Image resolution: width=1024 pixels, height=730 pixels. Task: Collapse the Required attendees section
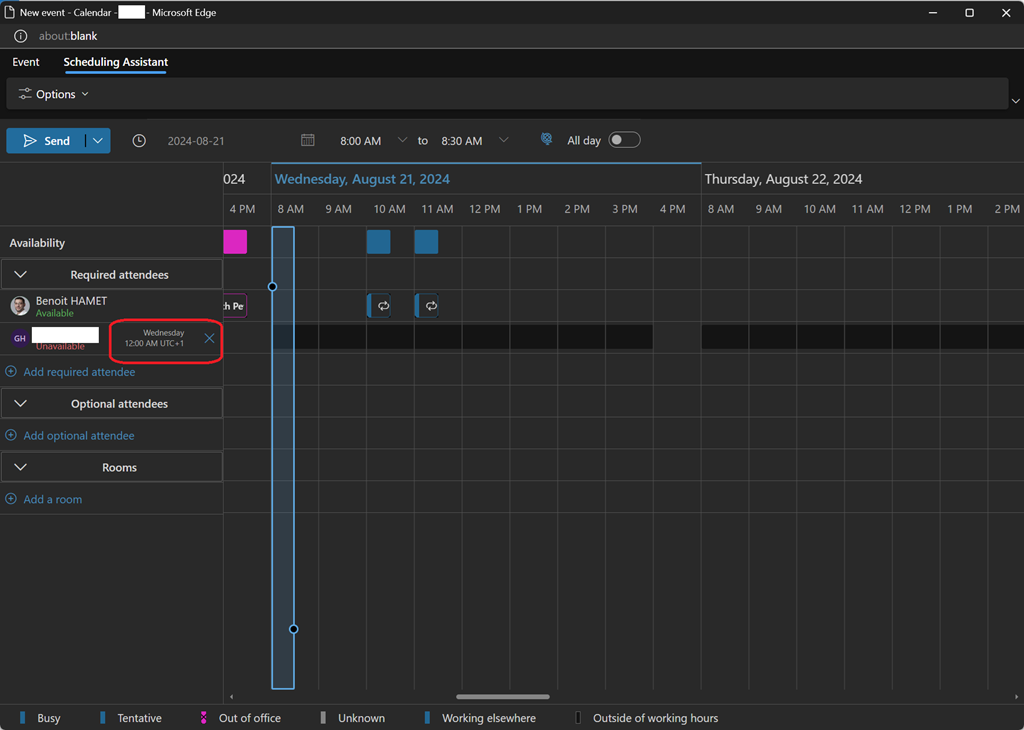pos(20,275)
